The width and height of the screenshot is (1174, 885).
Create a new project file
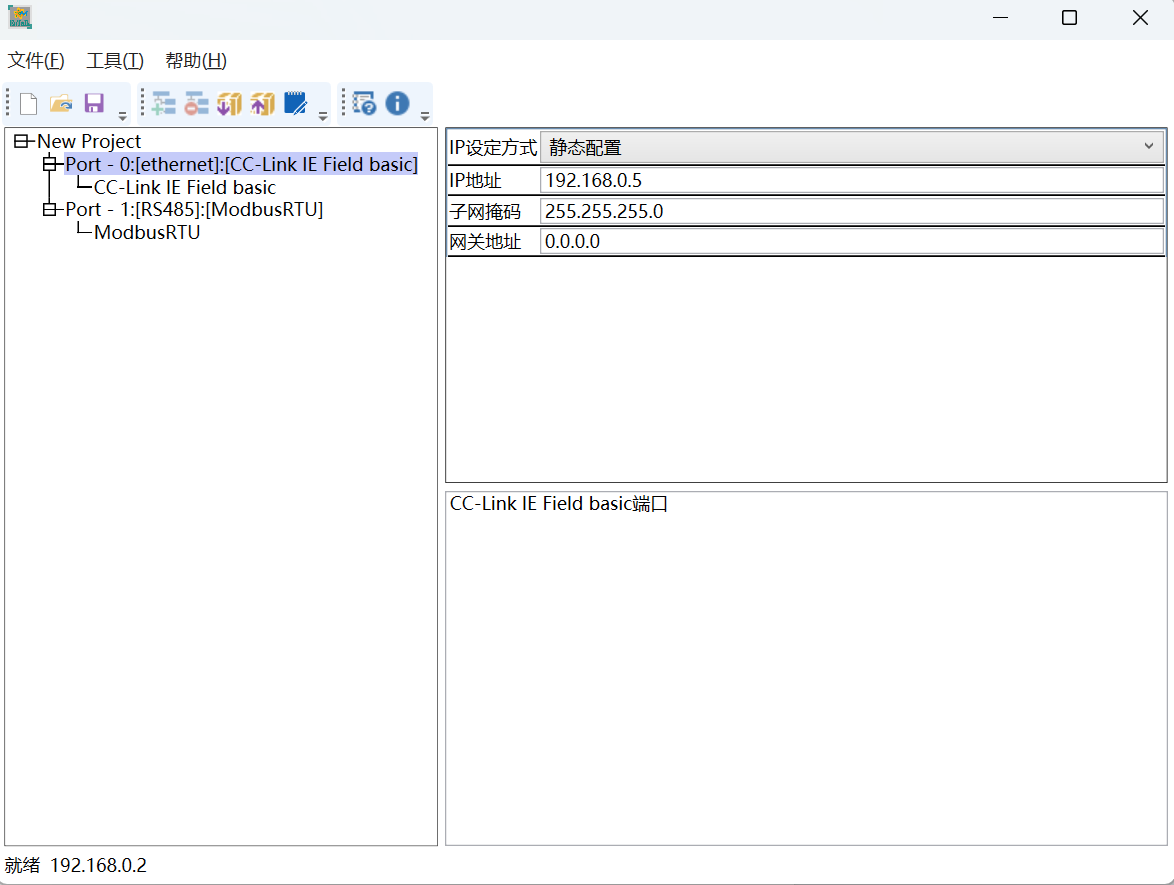tap(28, 103)
